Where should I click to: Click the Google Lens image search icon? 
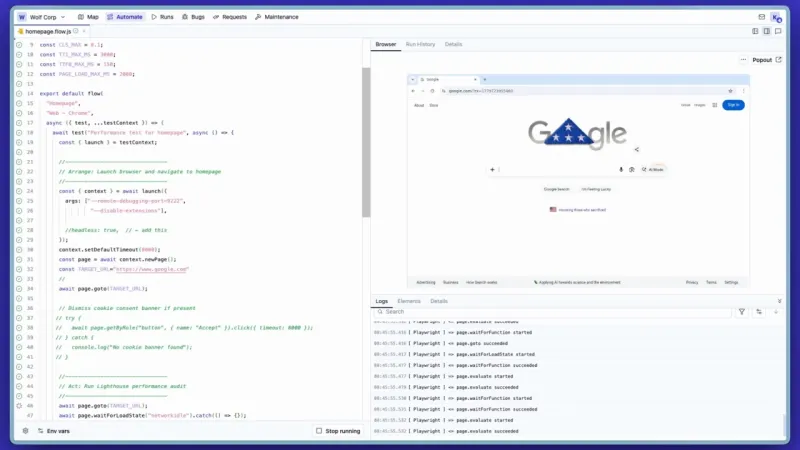pyautogui.click(x=632, y=169)
